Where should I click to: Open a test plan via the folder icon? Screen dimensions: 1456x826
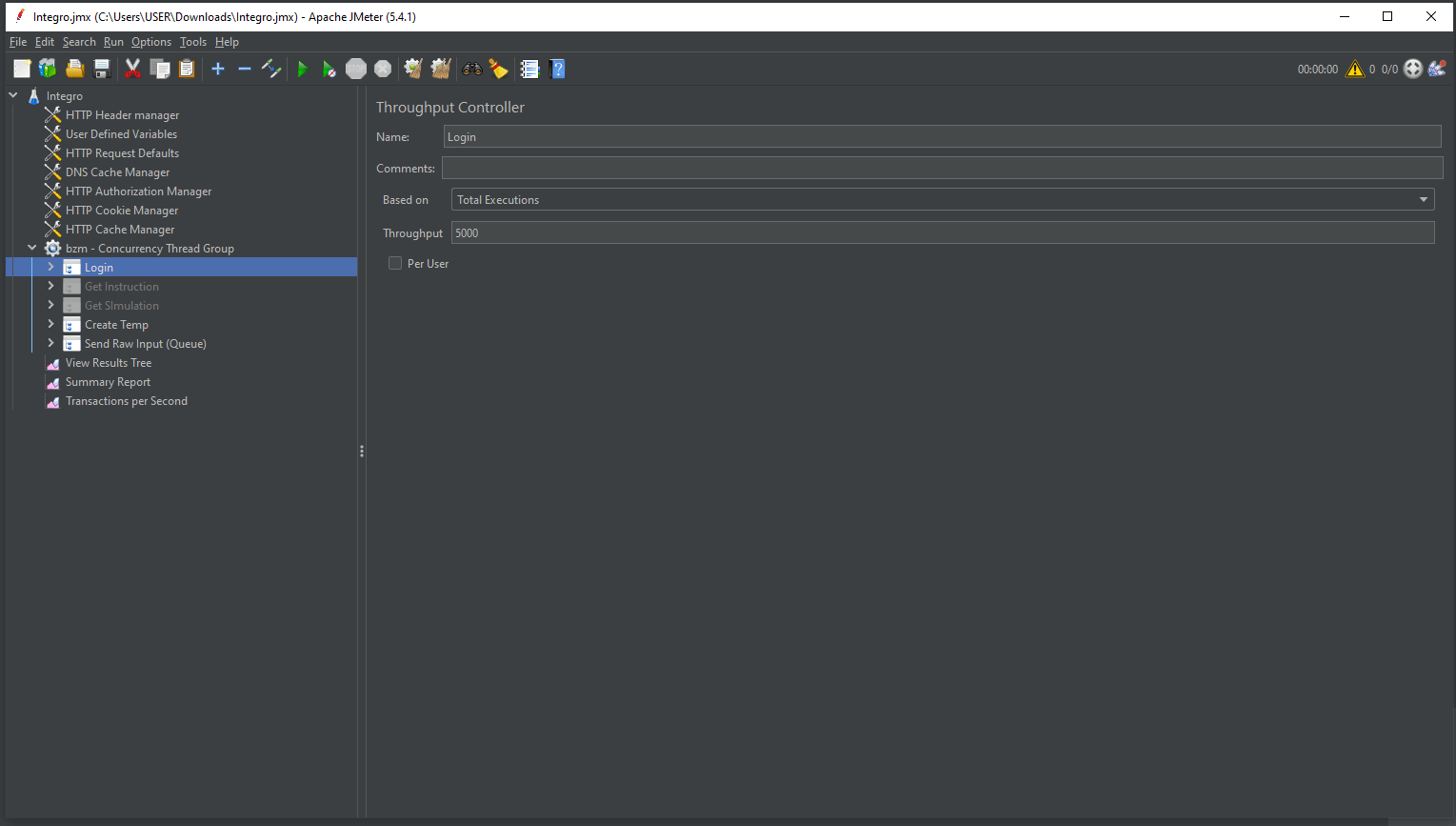coord(74,69)
